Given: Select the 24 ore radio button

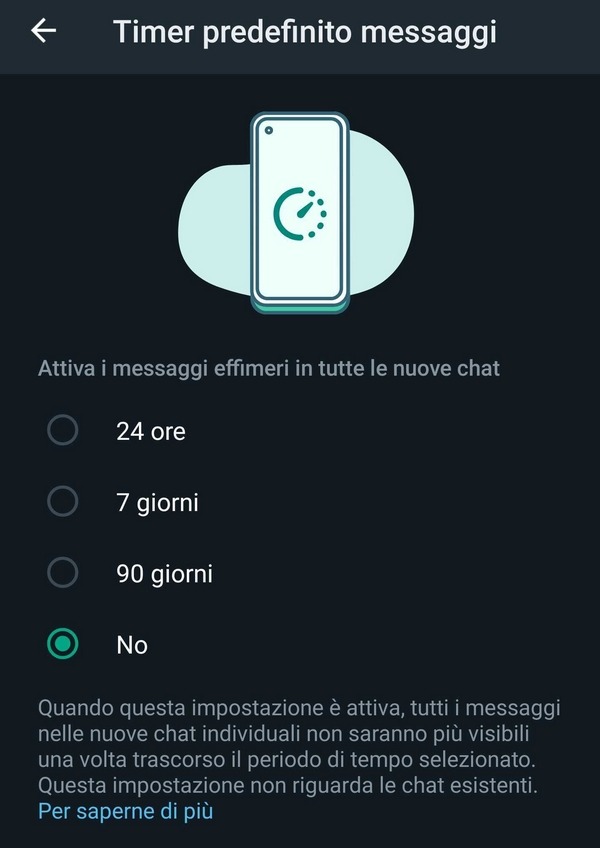Looking at the screenshot, I should (62, 431).
